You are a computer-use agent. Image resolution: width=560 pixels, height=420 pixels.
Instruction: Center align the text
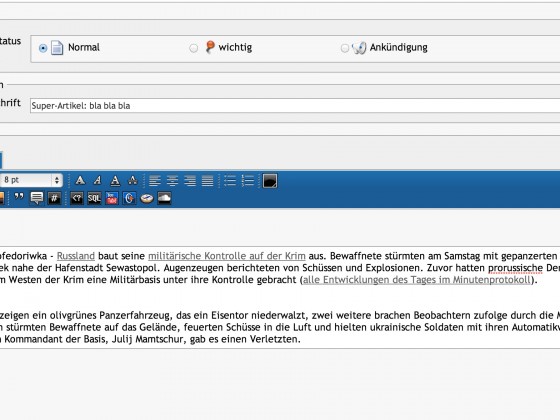click(172, 180)
